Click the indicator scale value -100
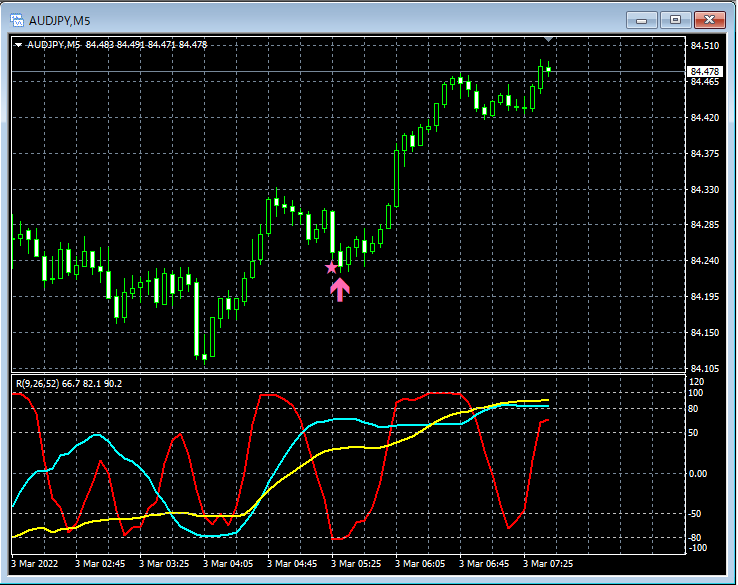This screenshot has height=585, width=738. click(x=698, y=548)
